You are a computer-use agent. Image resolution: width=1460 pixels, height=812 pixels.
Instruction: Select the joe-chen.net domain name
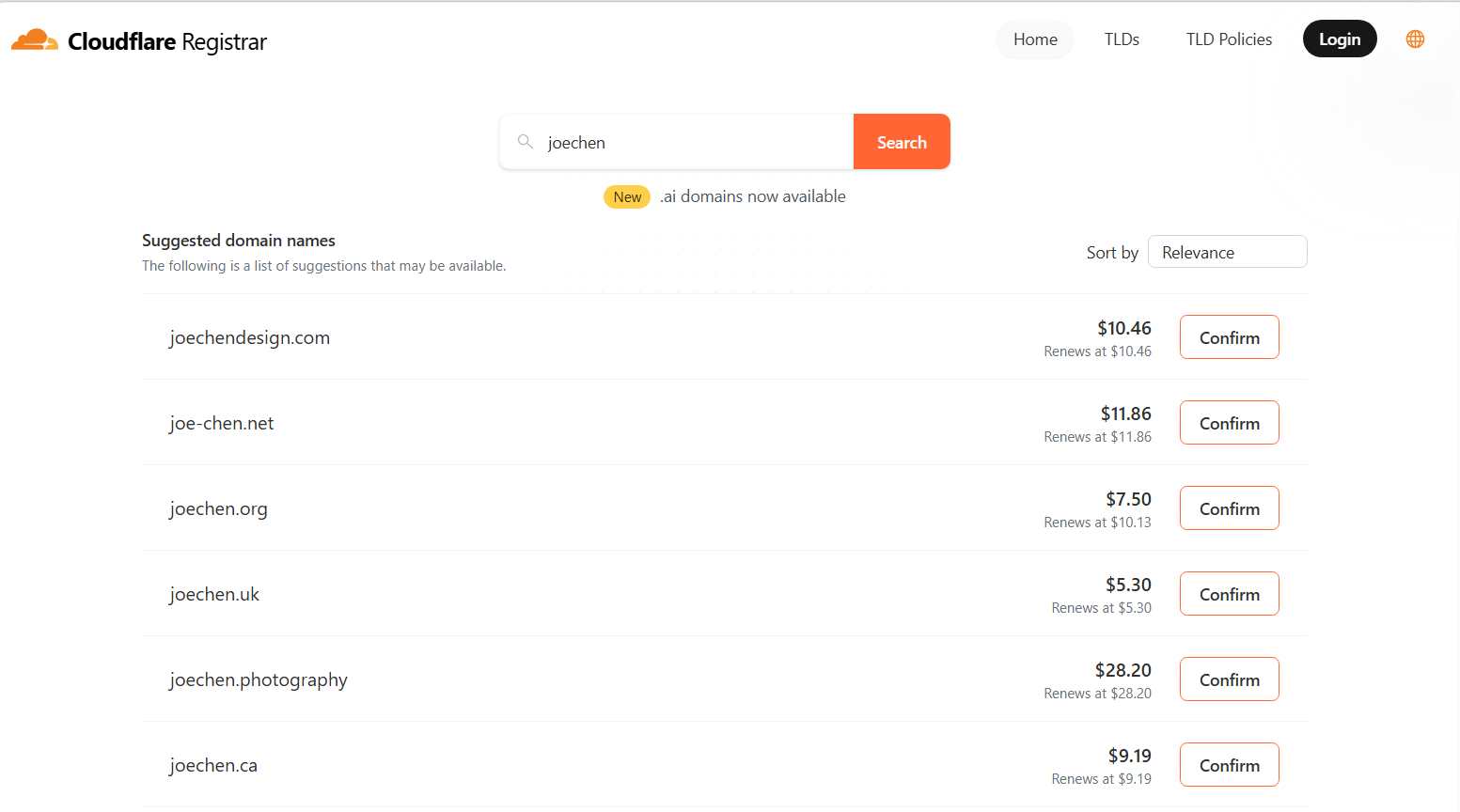pos(222,423)
